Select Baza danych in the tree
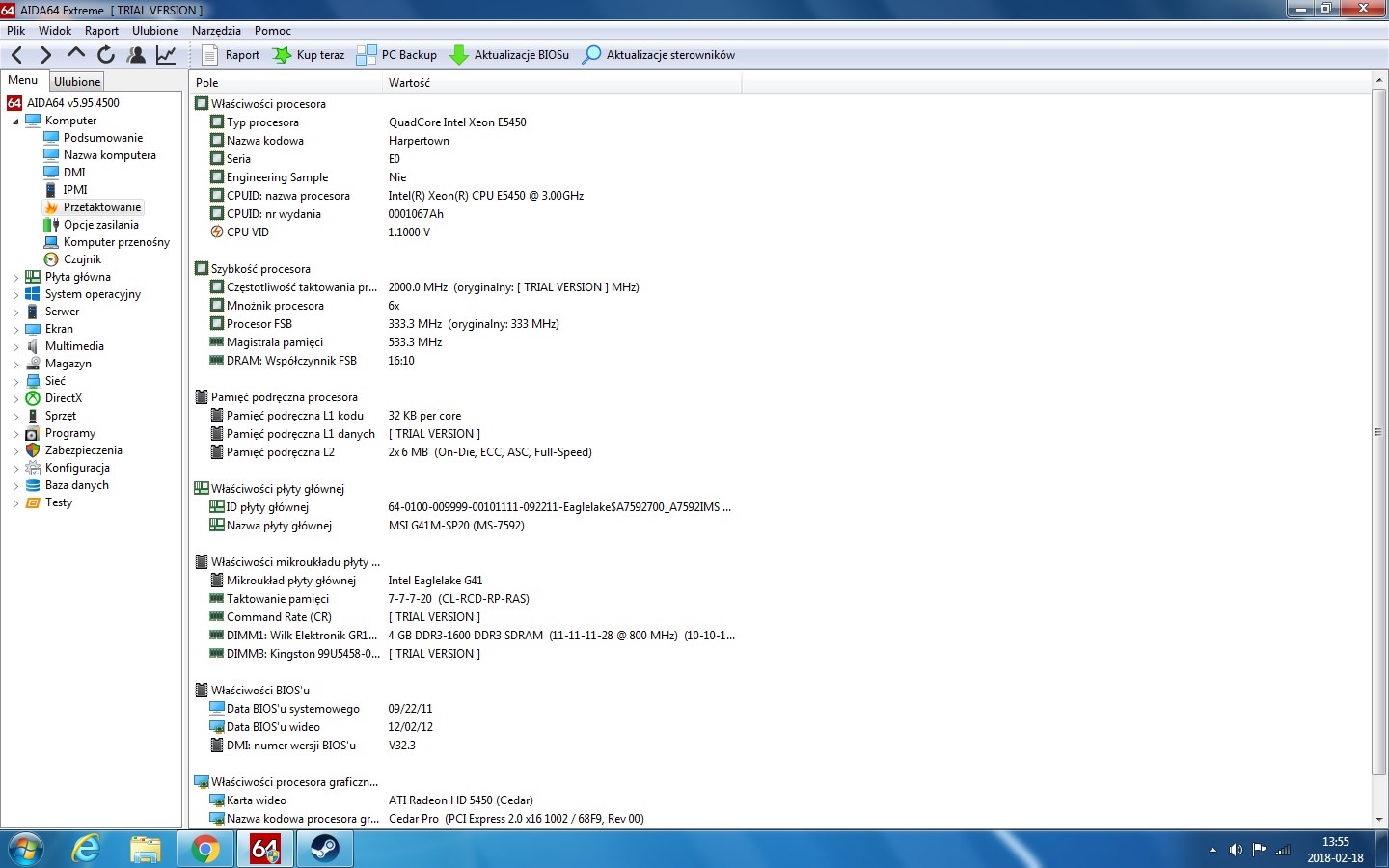Viewport: 1389px width, 868px height. click(x=77, y=485)
